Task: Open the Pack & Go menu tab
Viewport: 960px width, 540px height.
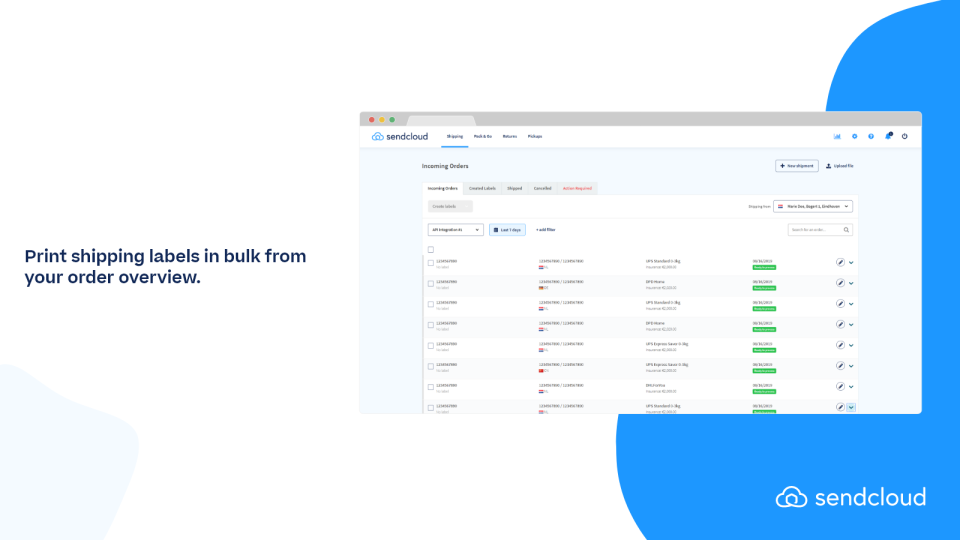Action: coord(482,137)
